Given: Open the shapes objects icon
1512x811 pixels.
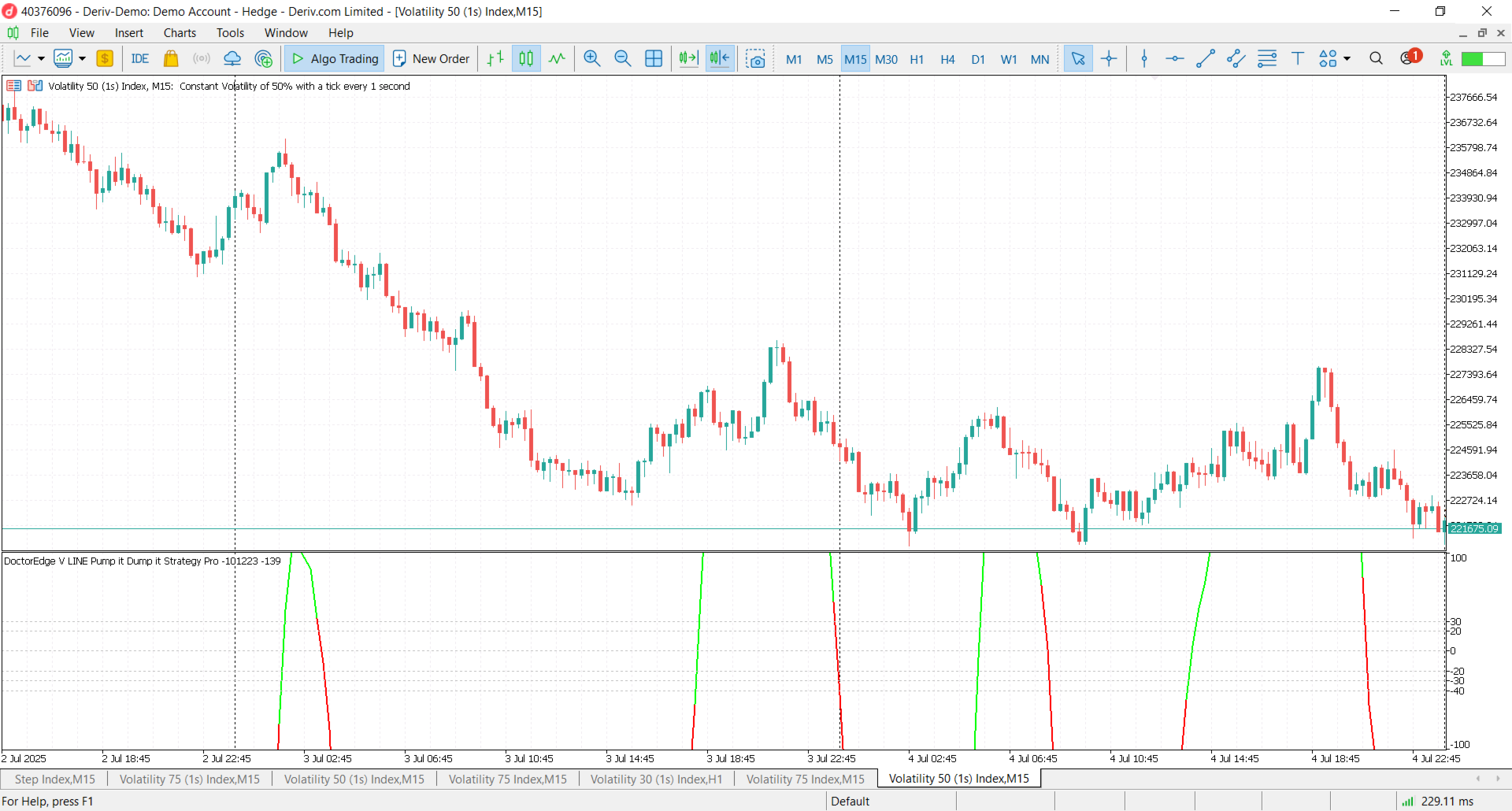Looking at the screenshot, I should click(1328, 59).
